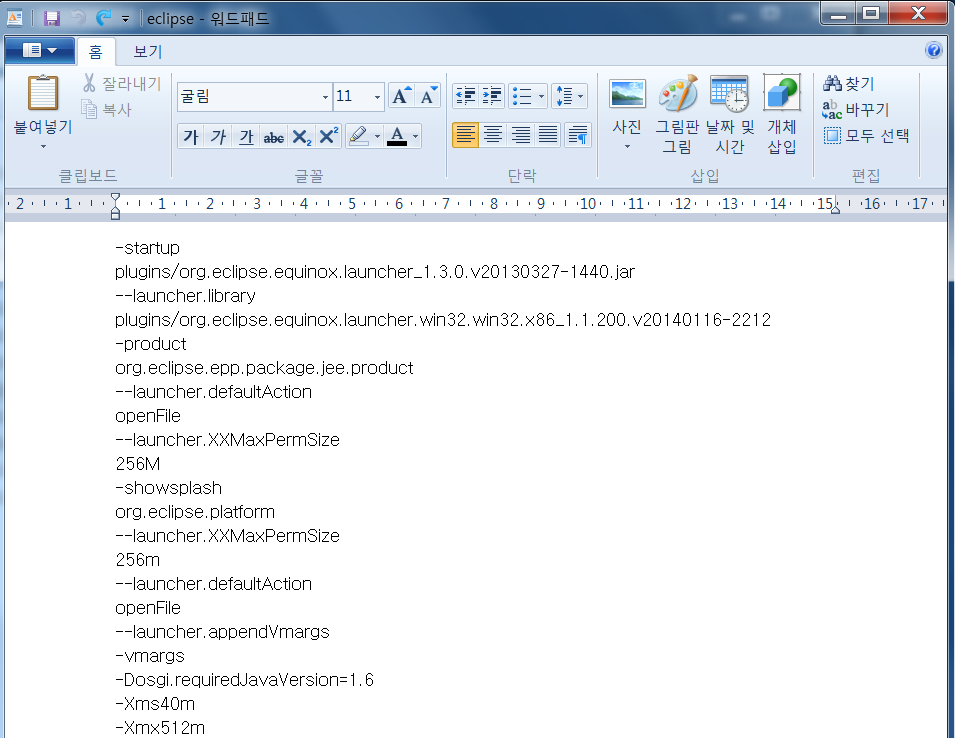
Task: Toggle subscript X₂ formatting
Action: point(301,136)
